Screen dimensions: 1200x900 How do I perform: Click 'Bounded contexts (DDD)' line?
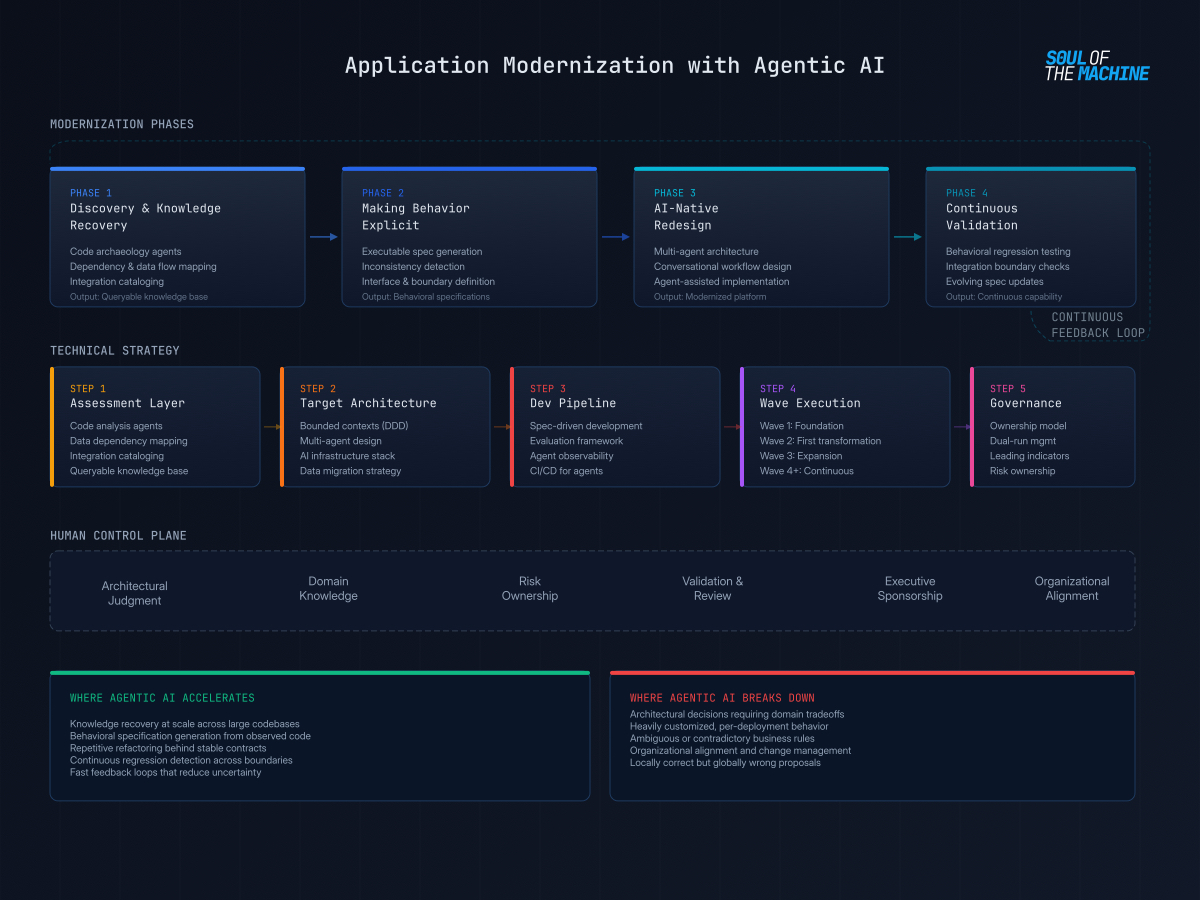point(354,426)
